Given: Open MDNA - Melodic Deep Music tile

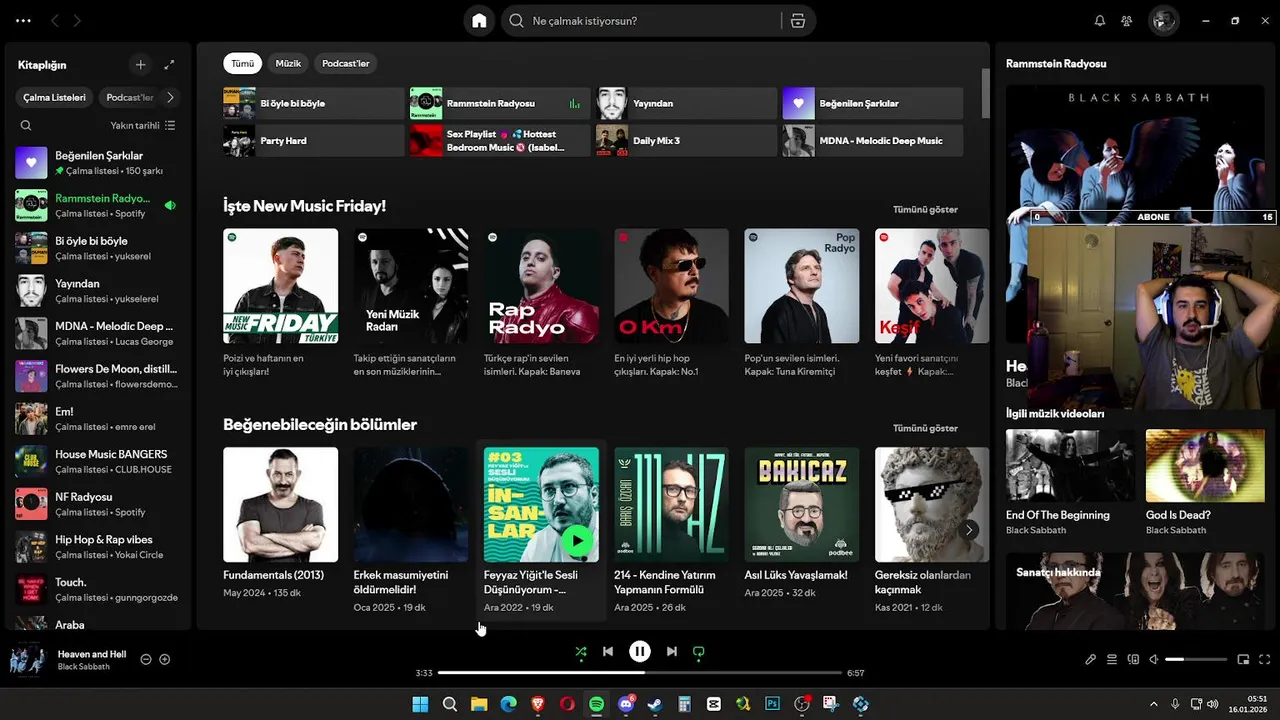Looking at the screenshot, I should (x=873, y=141).
